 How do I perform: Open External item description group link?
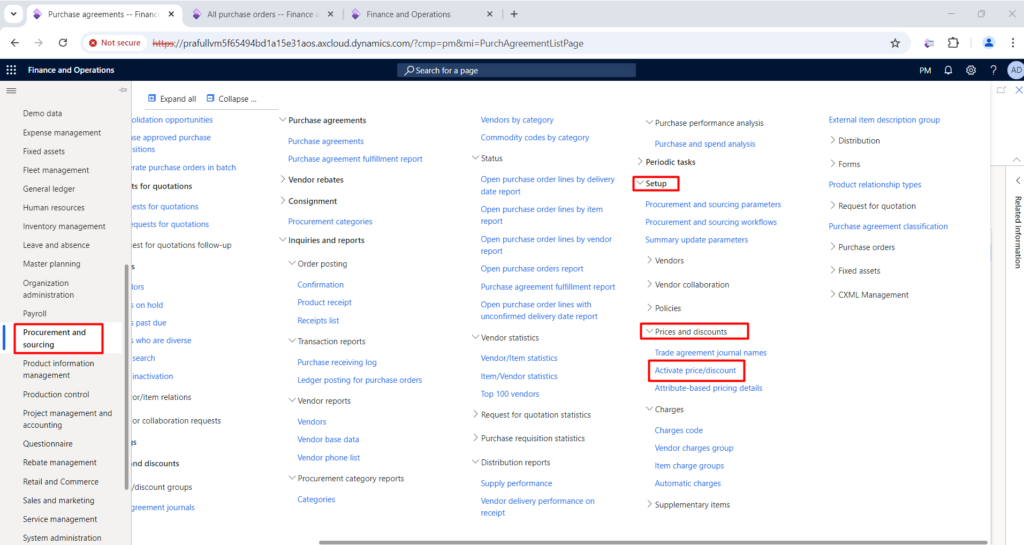pos(884,119)
